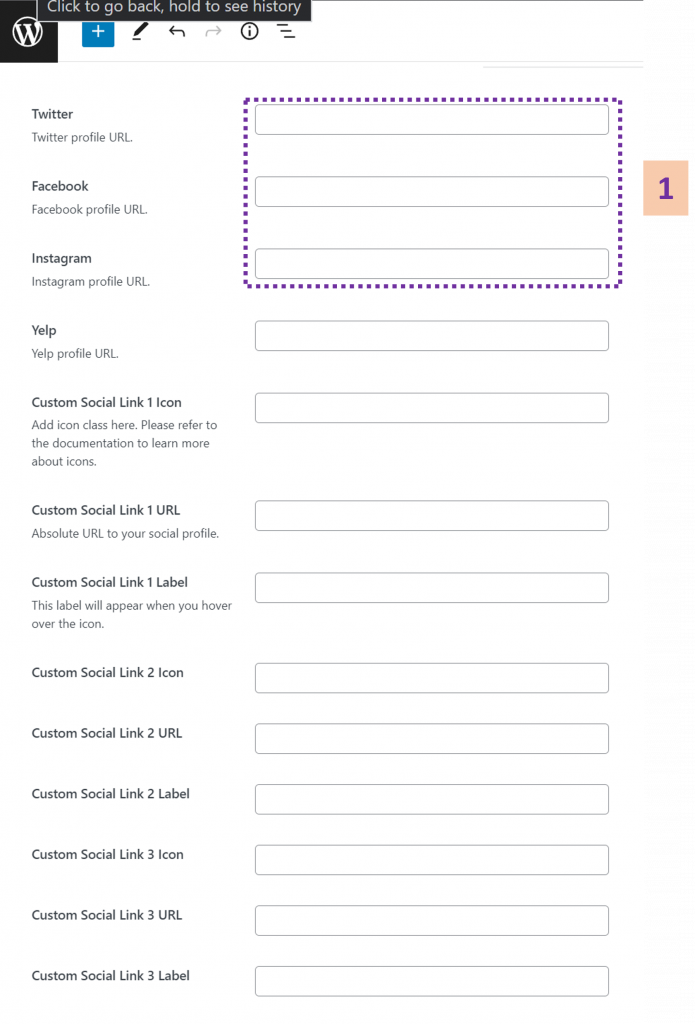Click the WordPress logo icon
This screenshot has width=695, height=1024.
pos(28,32)
